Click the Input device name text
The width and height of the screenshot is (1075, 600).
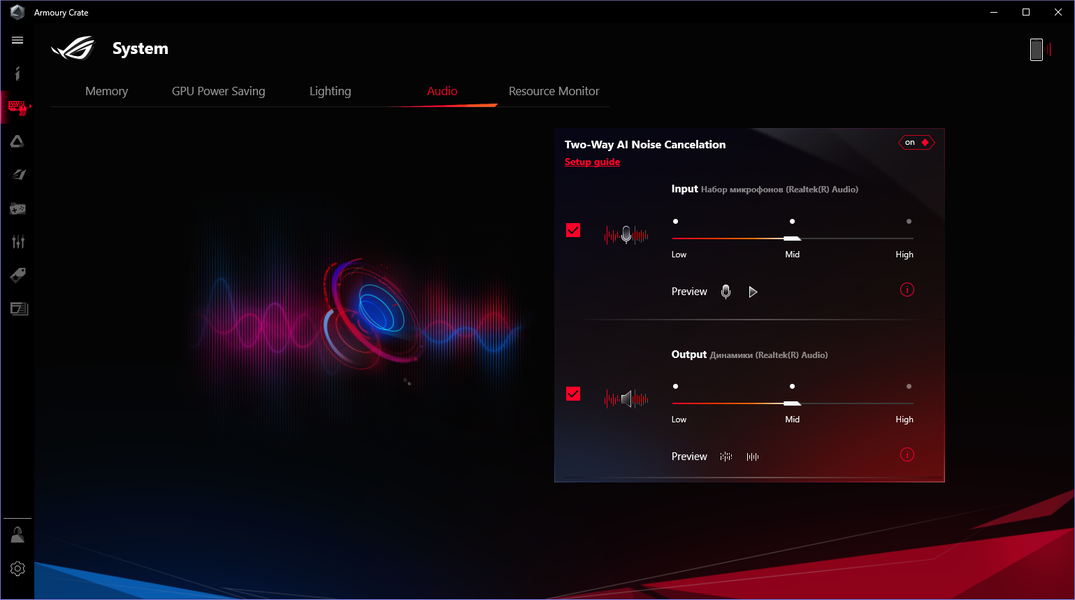(780, 189)
